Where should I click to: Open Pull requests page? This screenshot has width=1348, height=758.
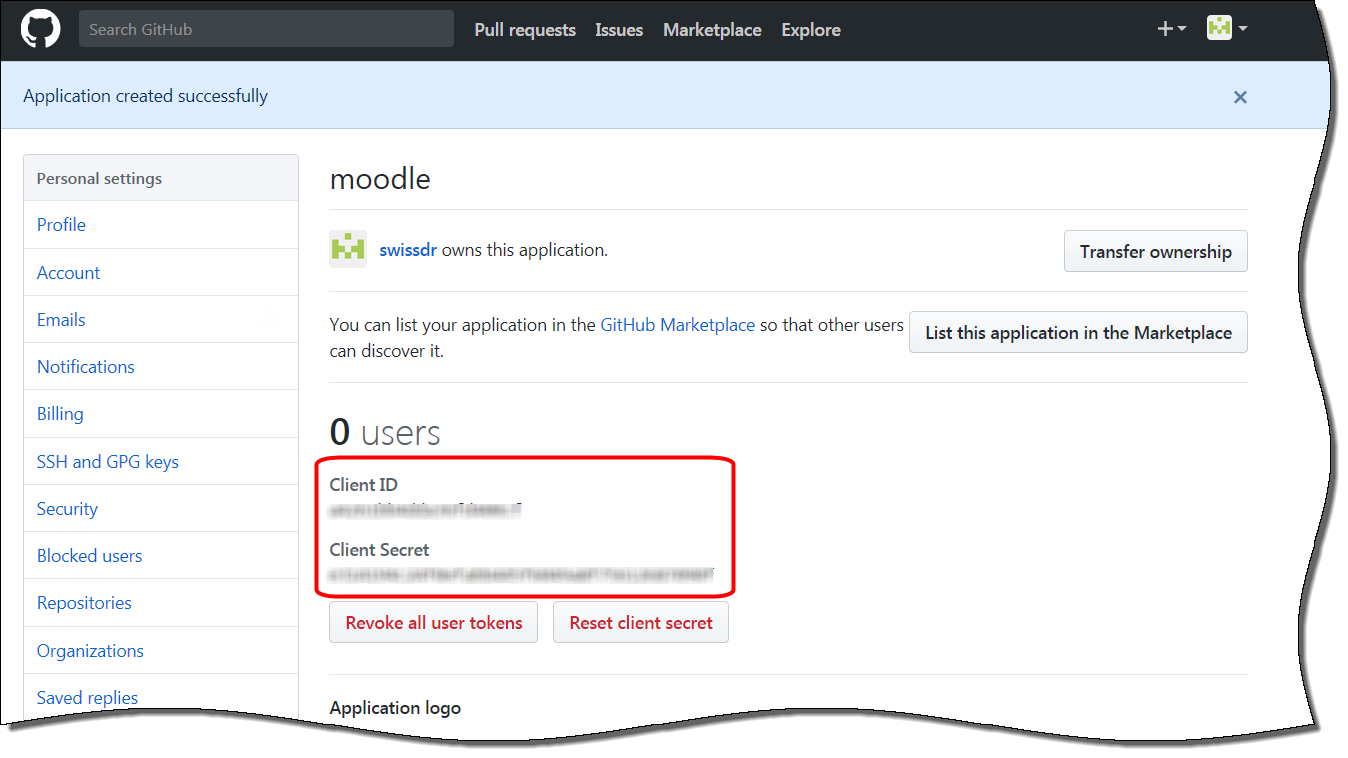(x=525, y=30)
